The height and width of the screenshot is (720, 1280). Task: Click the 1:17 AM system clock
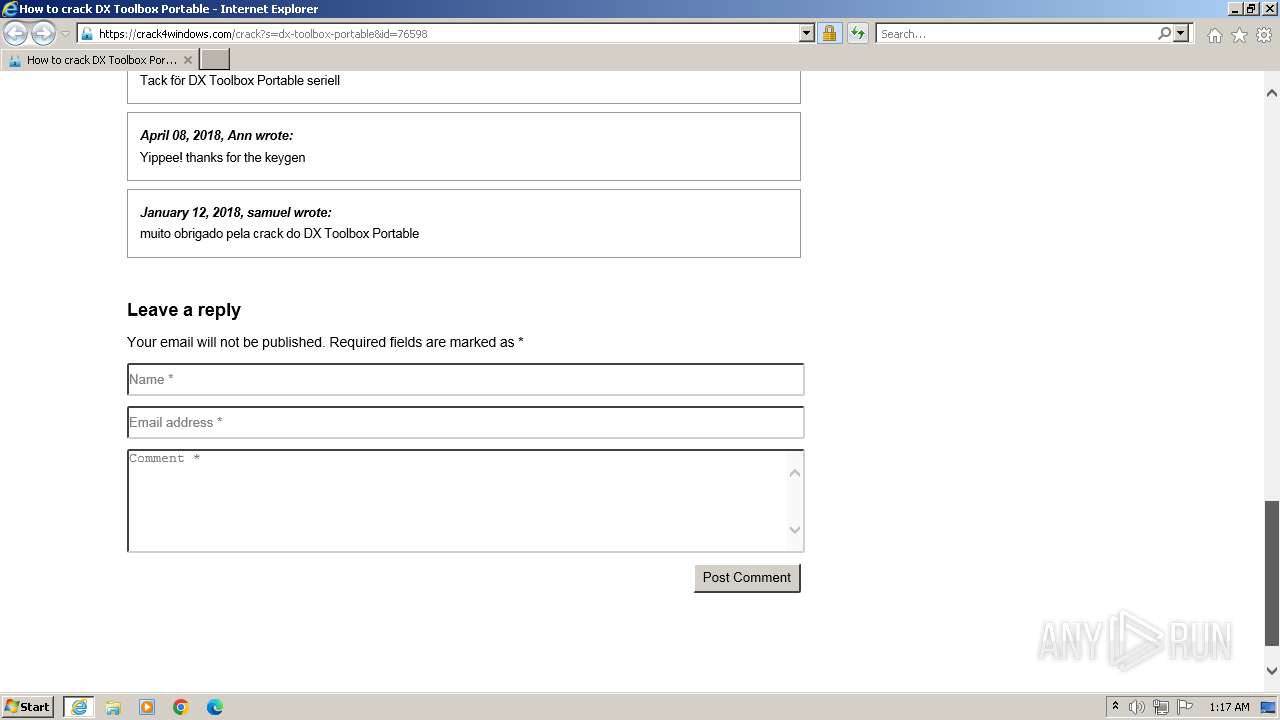1229,707
